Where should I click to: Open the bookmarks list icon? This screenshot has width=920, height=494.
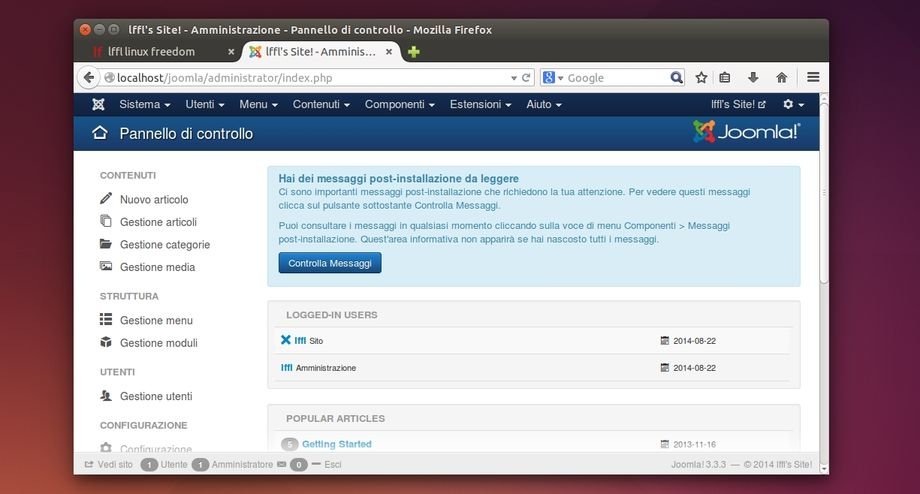point(725,77)
